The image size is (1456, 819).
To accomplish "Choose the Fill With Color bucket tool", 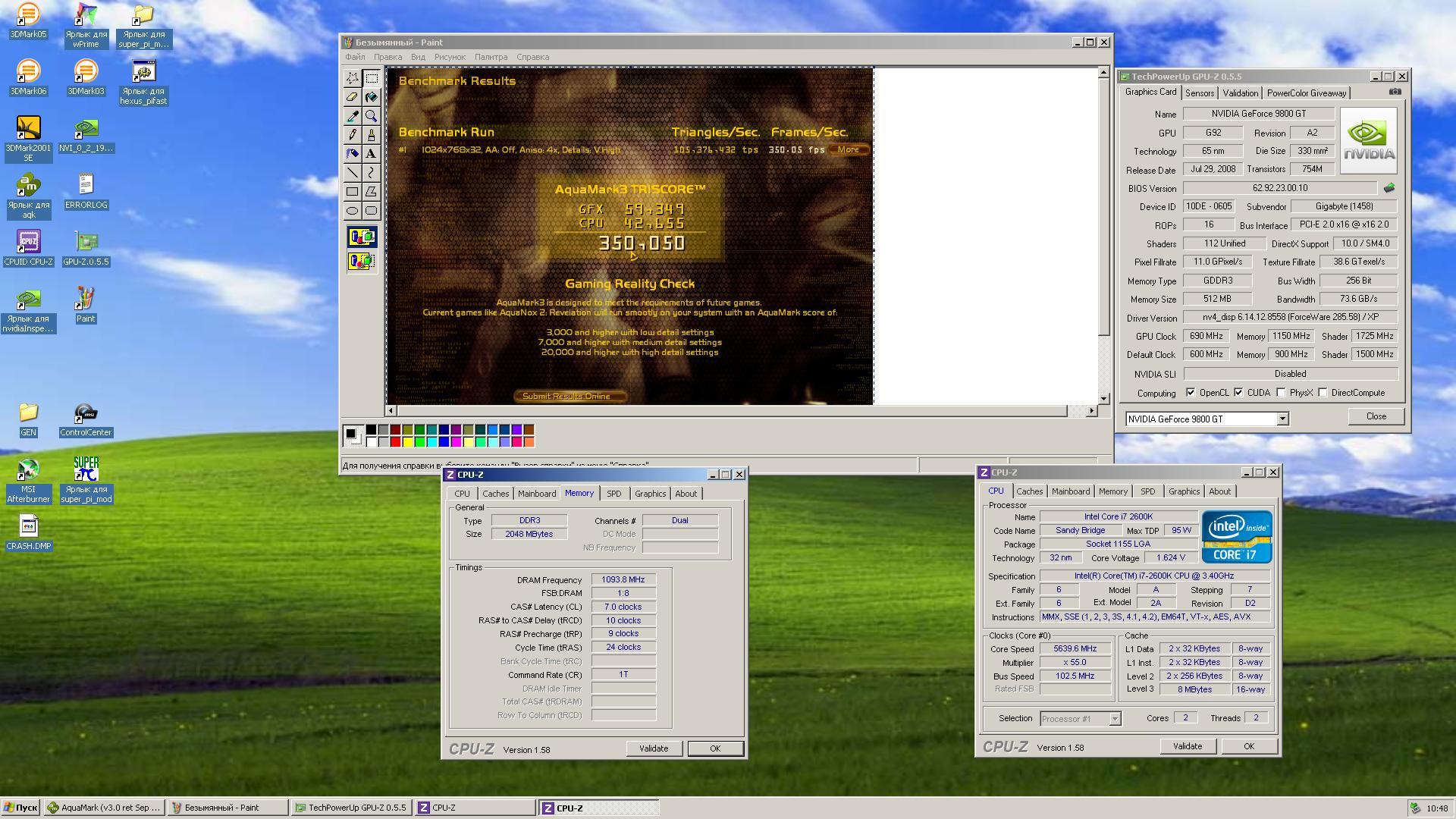I will tap(372, 96).
